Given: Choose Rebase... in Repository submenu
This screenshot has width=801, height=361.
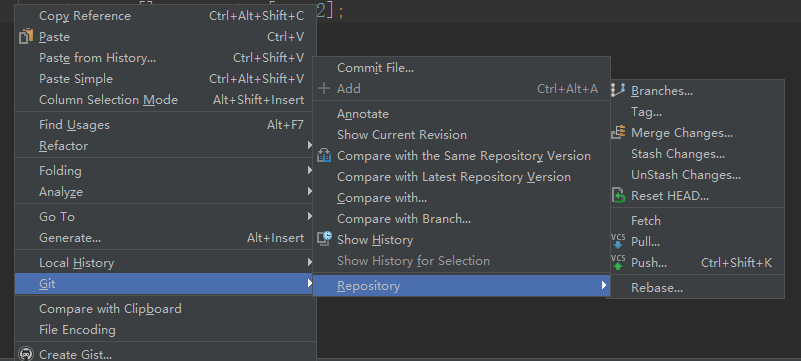Looking at the screenshot, I should [x=697, y=287].
